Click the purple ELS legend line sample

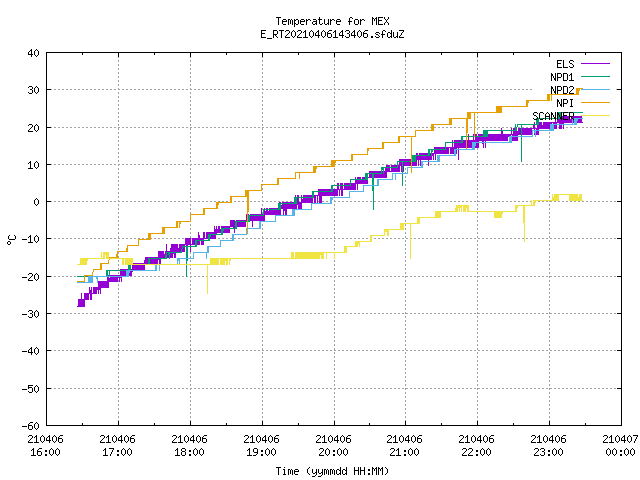coord(595,64)
